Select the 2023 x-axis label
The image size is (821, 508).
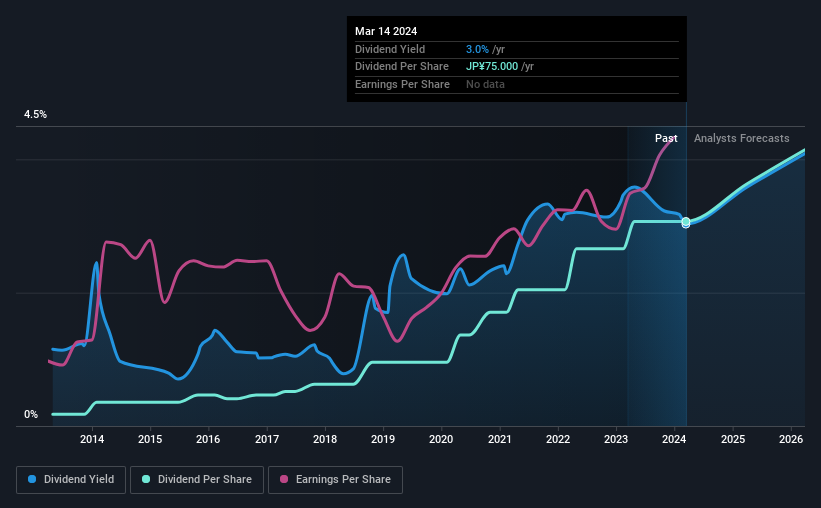616,439
